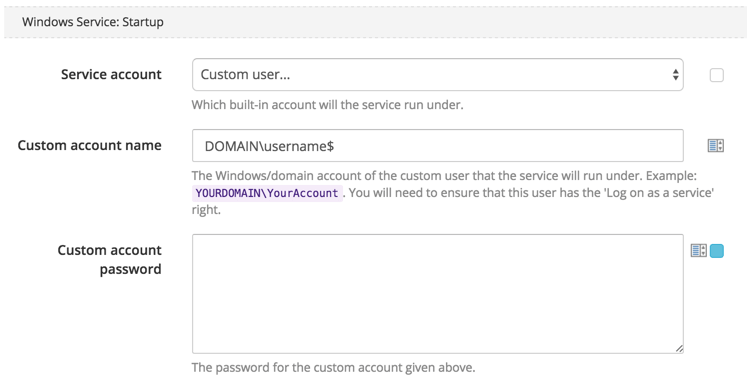Click 'Which built-in account will the service run under' text

pyautogui.click(x=327, y=105)
